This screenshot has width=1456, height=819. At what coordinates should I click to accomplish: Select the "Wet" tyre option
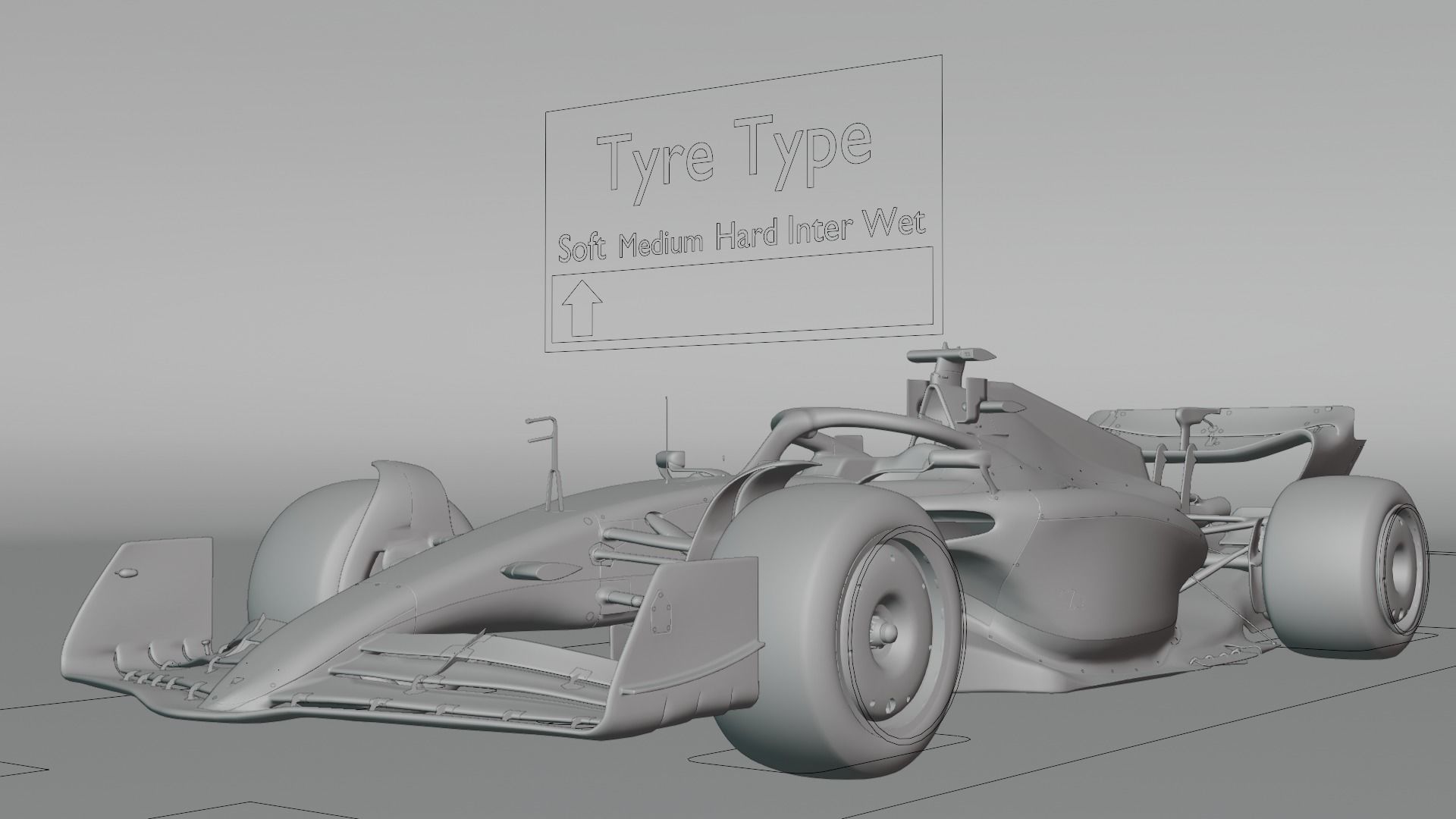pyautogui.click(x=896, y=224)
